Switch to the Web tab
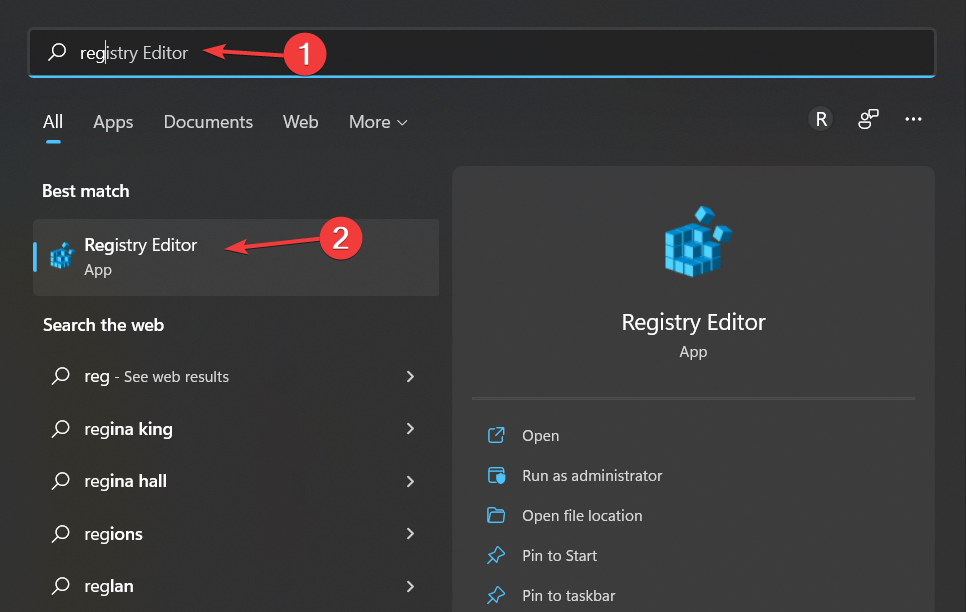 pos(301,122)
